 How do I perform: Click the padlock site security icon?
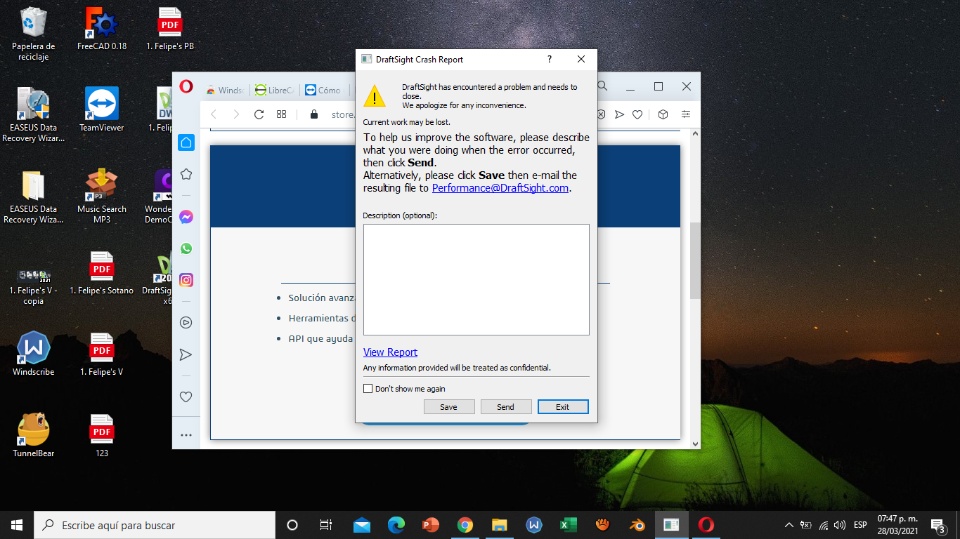(314, 115)
